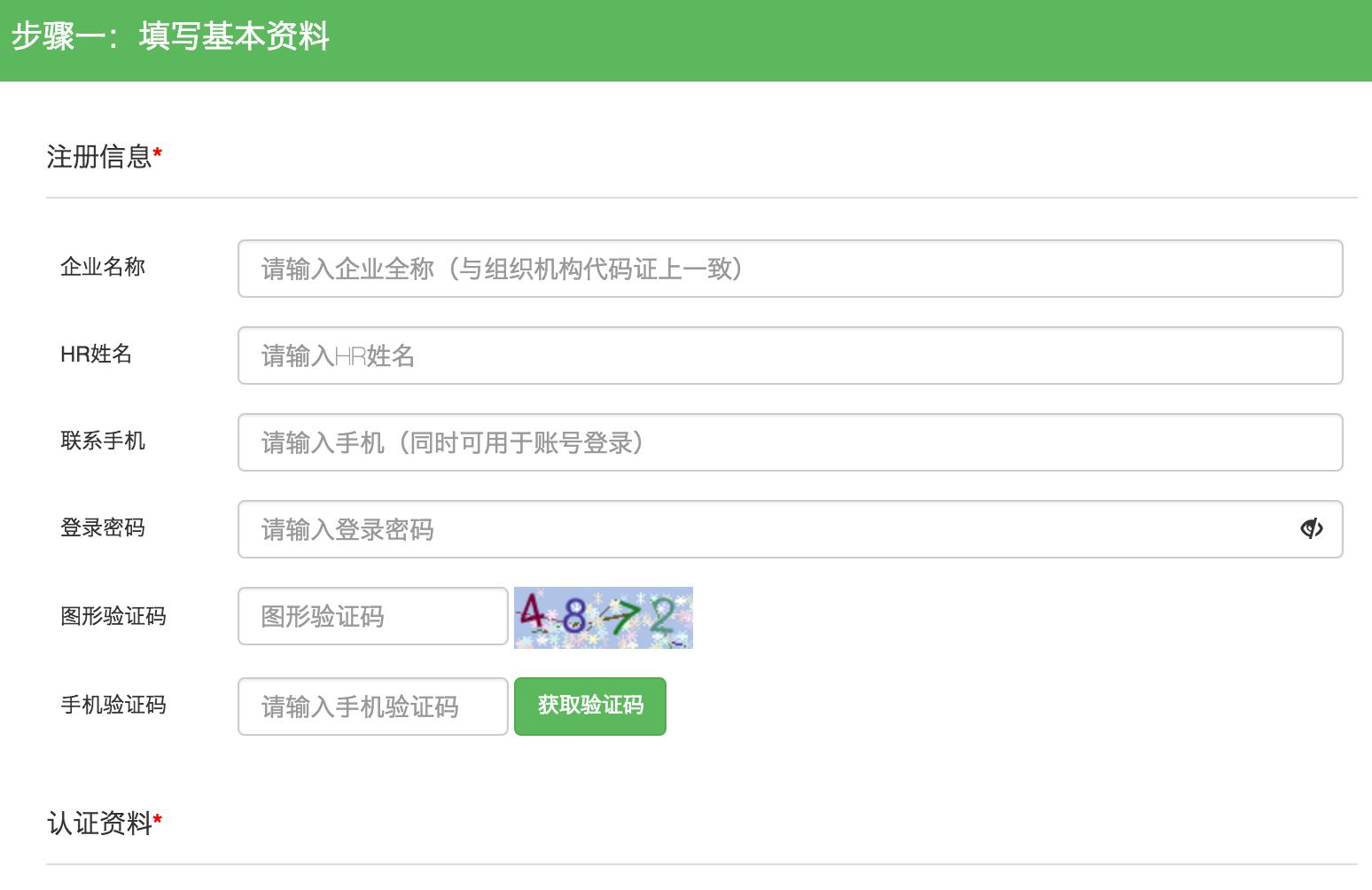Click the 企业名称 field label
The height and width of the screenshot is (890, 1372).
pos(103,267)
